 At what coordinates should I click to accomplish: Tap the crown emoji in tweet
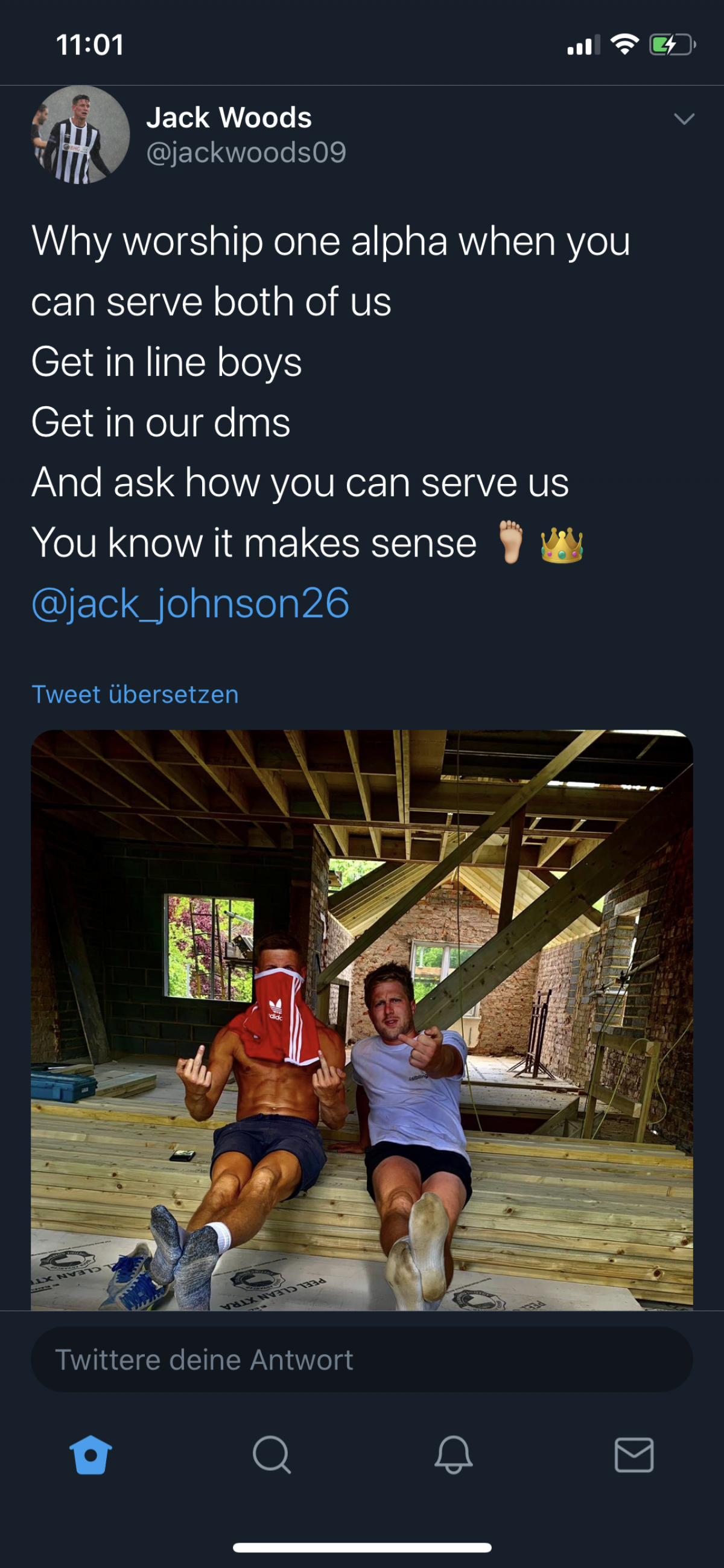[x=562, y=544]
